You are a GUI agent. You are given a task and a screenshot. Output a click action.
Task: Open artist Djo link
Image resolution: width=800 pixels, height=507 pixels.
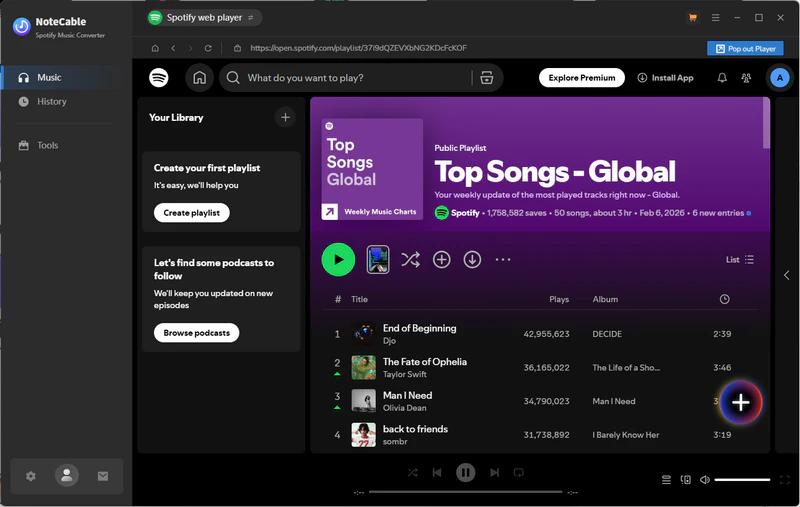[x=389, y=341]
